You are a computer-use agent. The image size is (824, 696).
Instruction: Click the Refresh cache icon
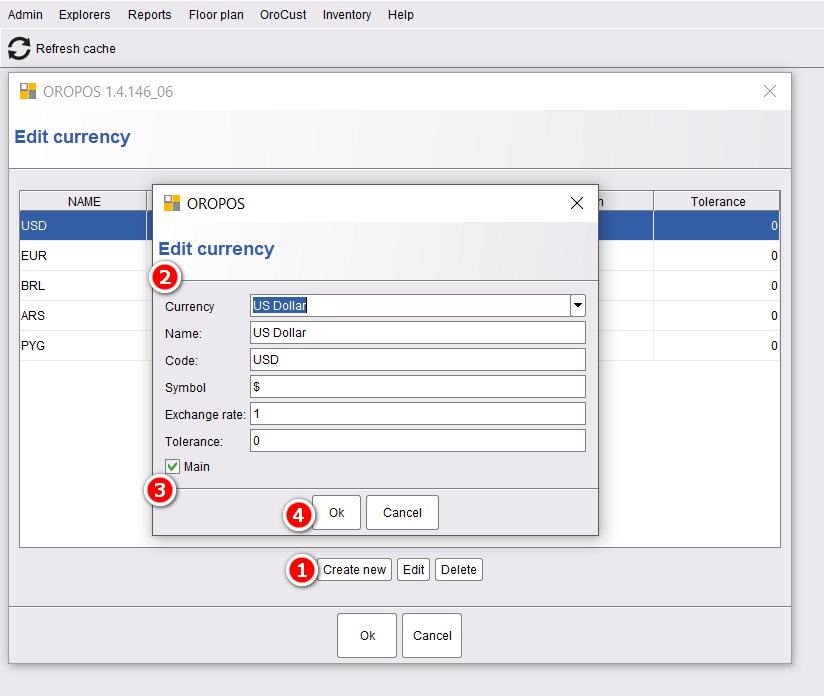click(x=19, y=48)
